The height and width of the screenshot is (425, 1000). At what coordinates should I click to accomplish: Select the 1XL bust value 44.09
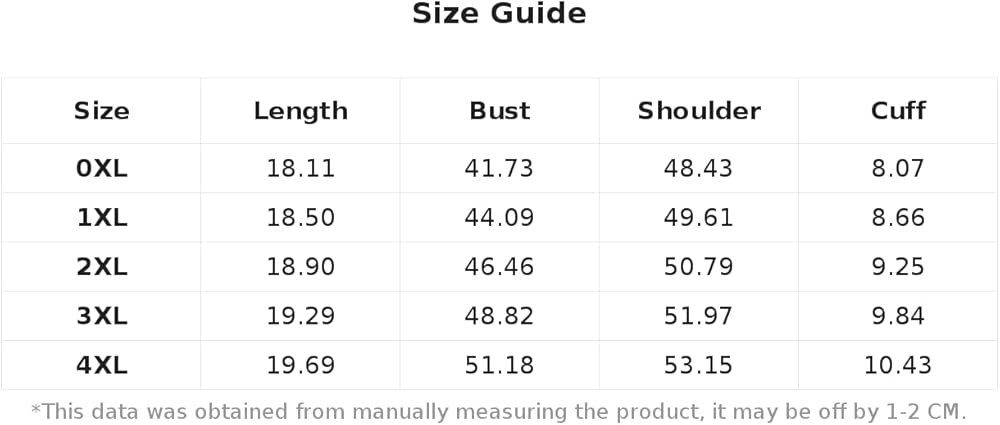[x=499, y=218]
